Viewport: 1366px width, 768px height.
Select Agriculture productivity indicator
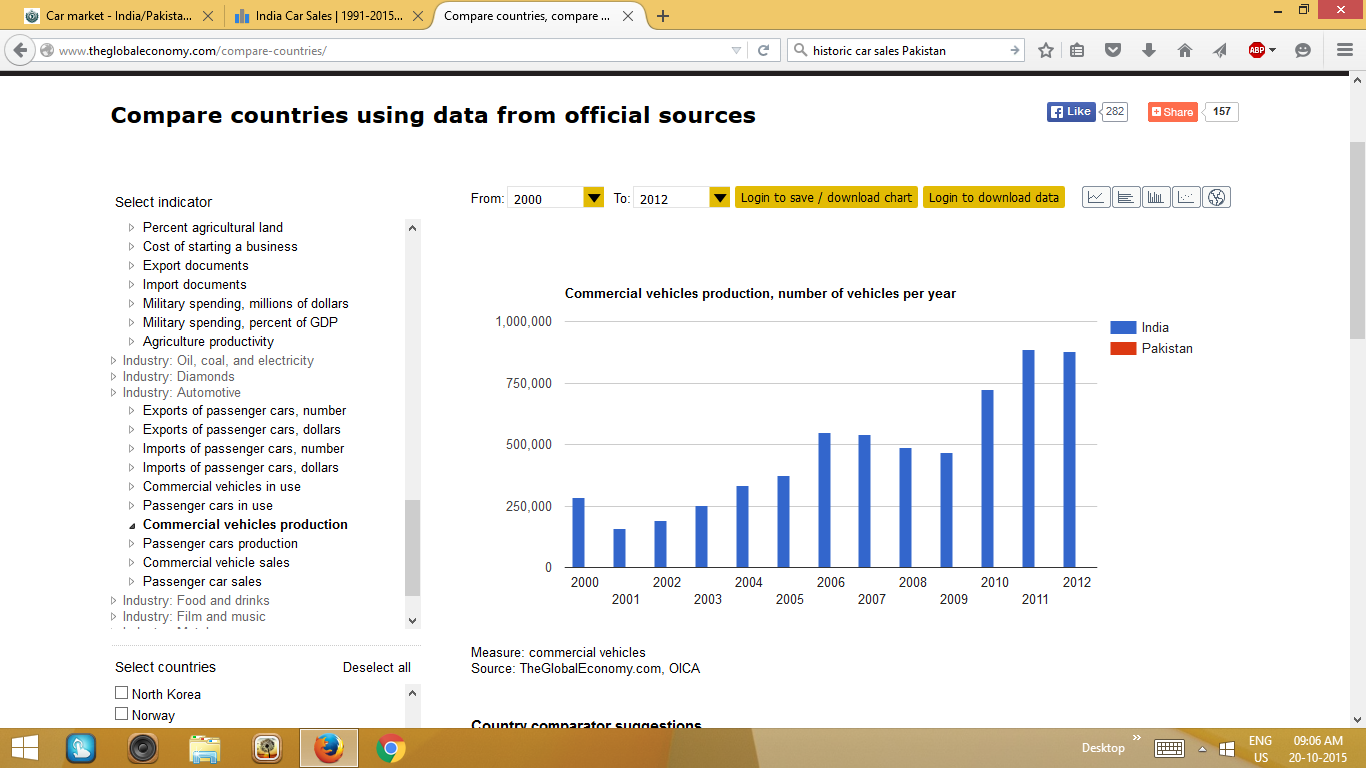[x=208, y=341]
